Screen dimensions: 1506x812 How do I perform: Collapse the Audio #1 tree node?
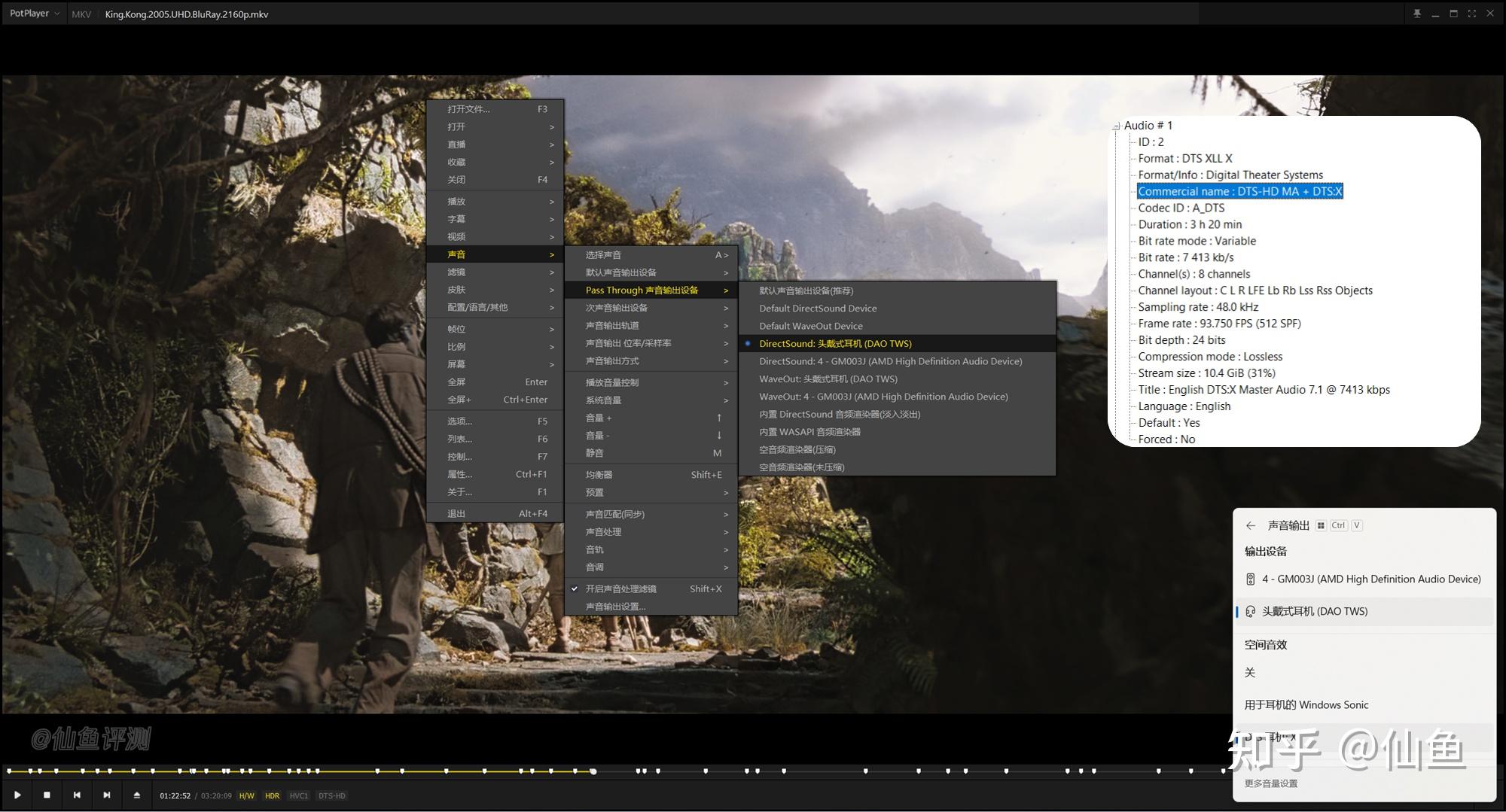coord(1116,126)
